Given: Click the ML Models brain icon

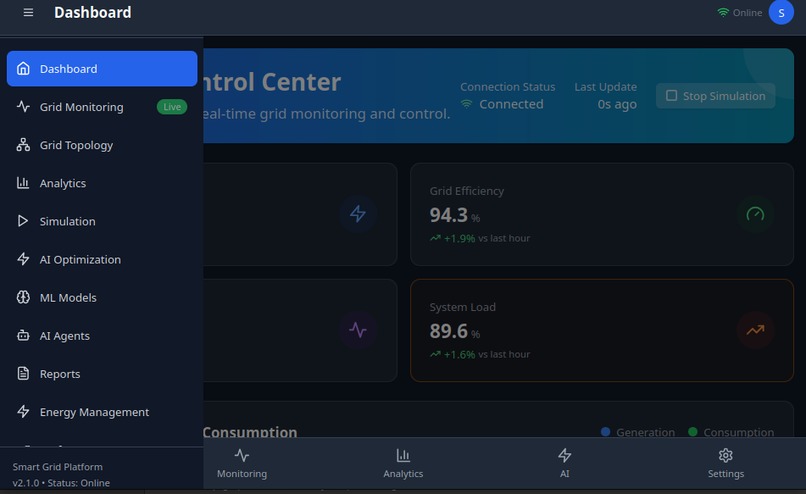Looking at the screenshot, I should point(23,297).
